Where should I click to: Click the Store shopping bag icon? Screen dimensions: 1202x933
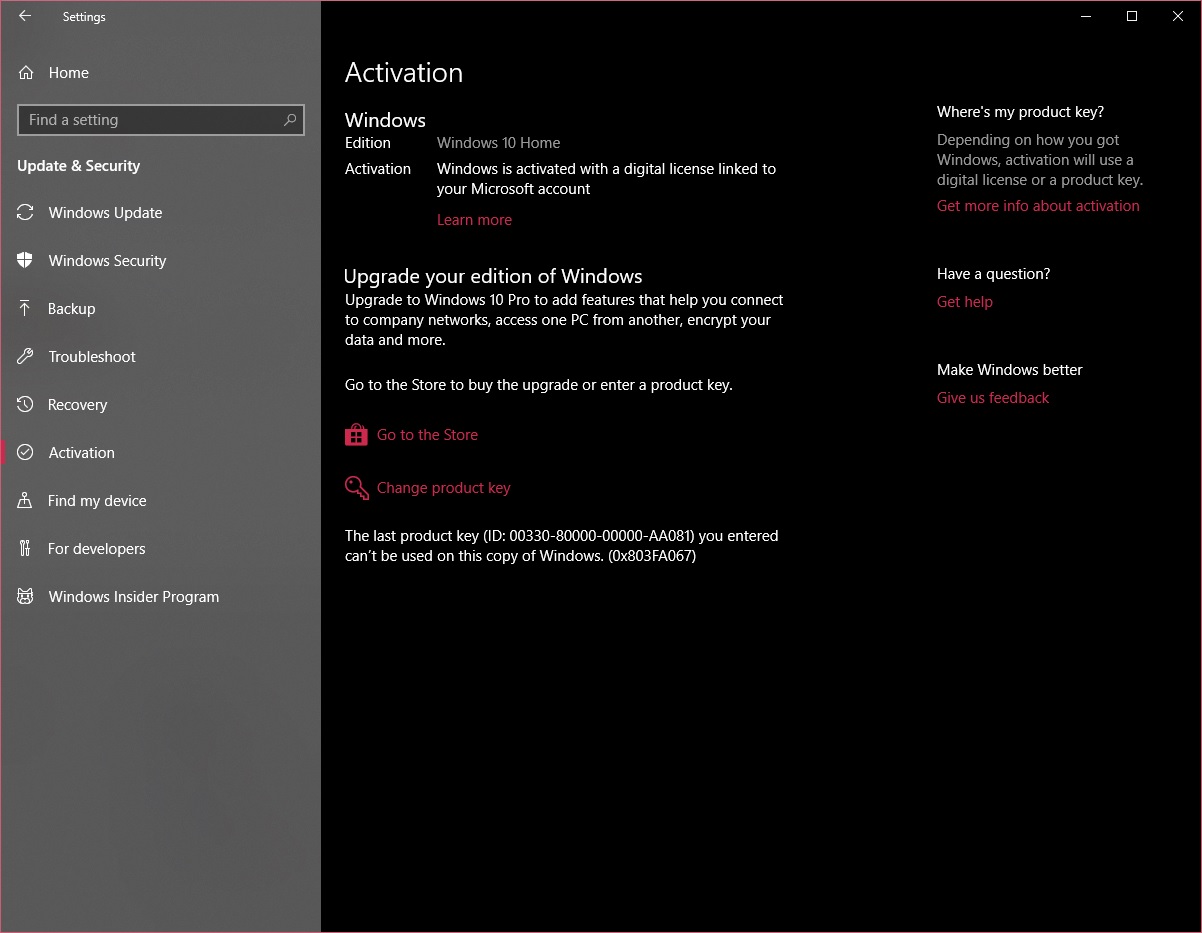356,435
